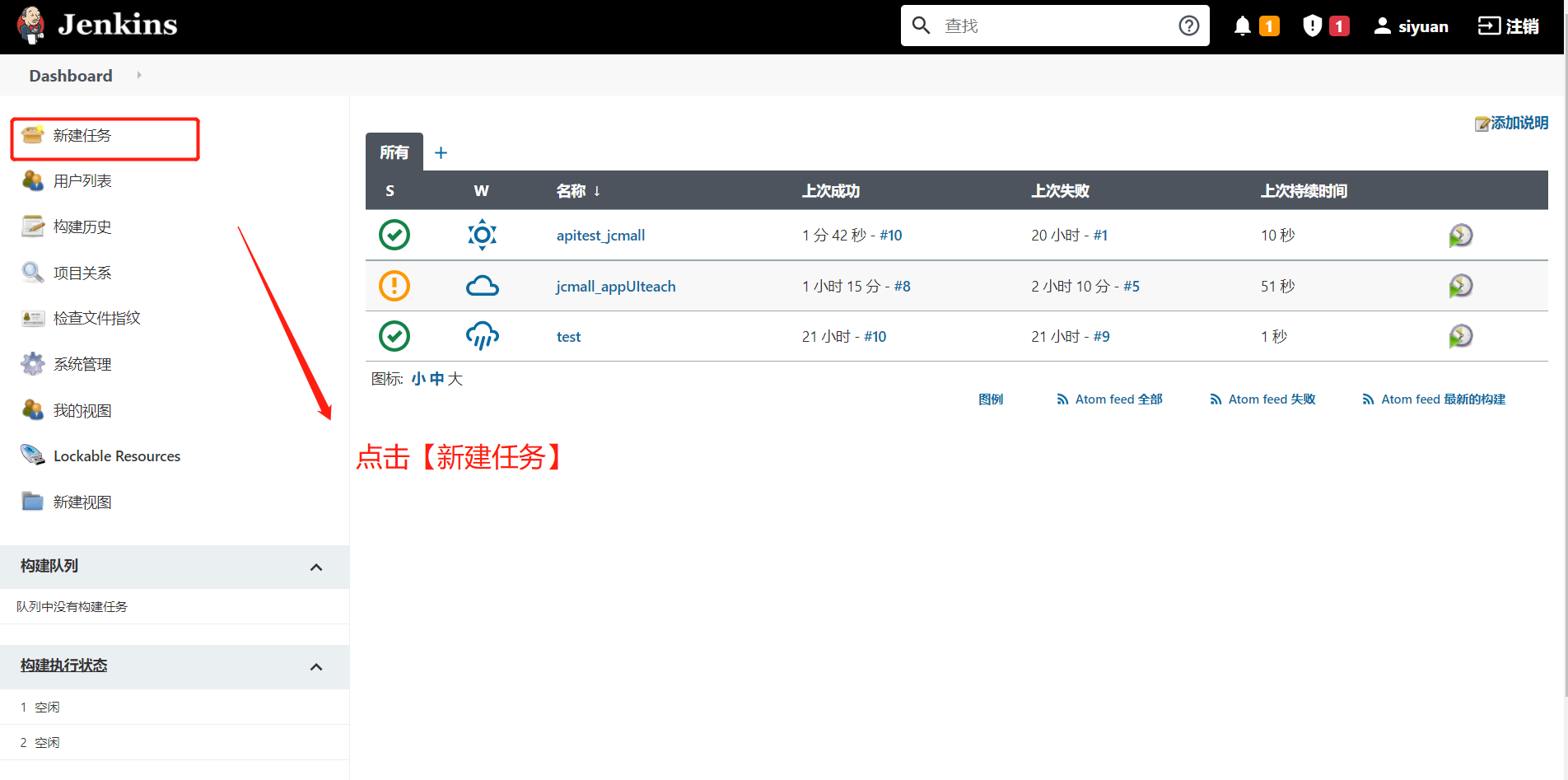
Task: Open failed build #5 of jcmall_appUIteach
Action: (1132, 286)
